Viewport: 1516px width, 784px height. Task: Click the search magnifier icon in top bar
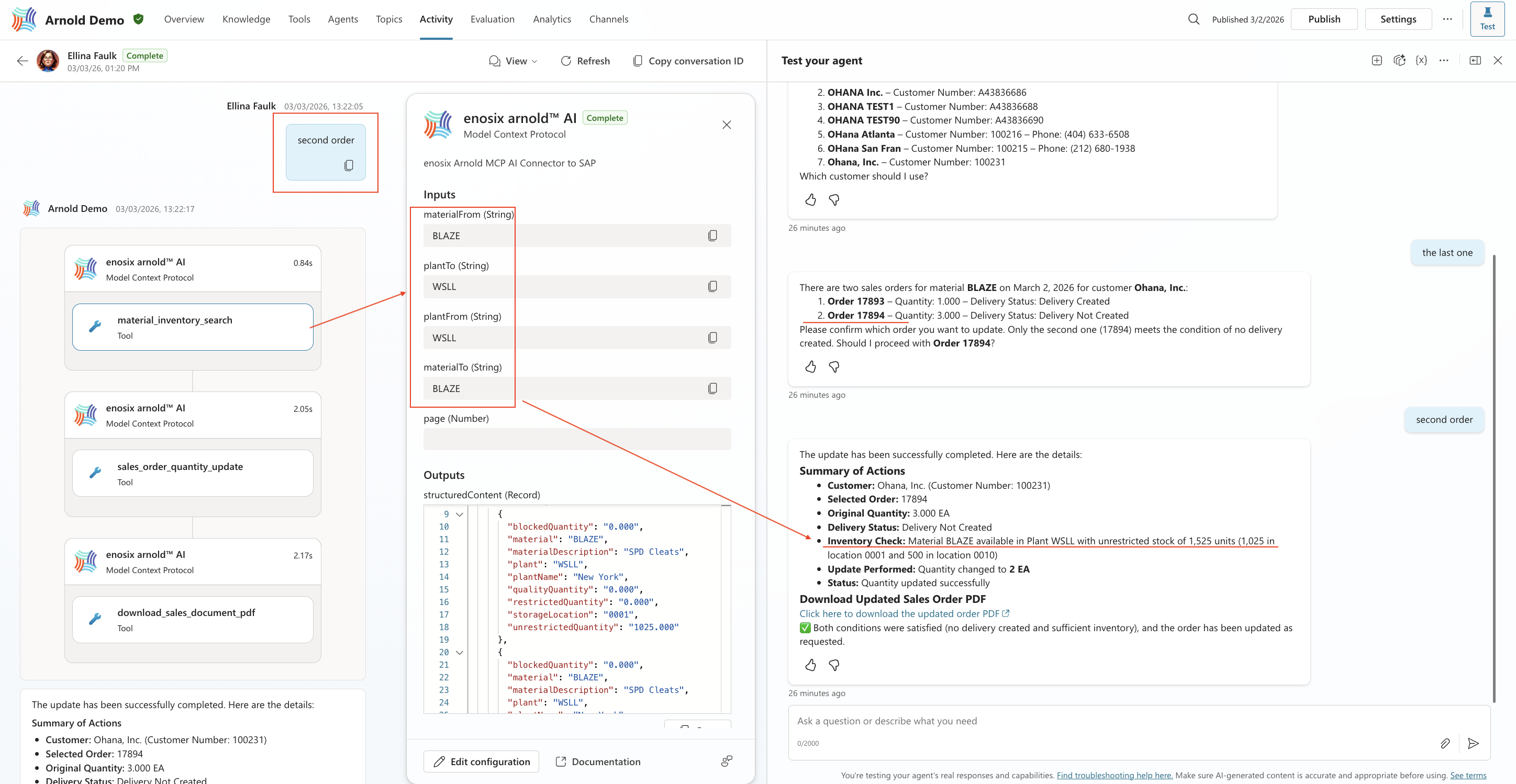(1193, 19)
